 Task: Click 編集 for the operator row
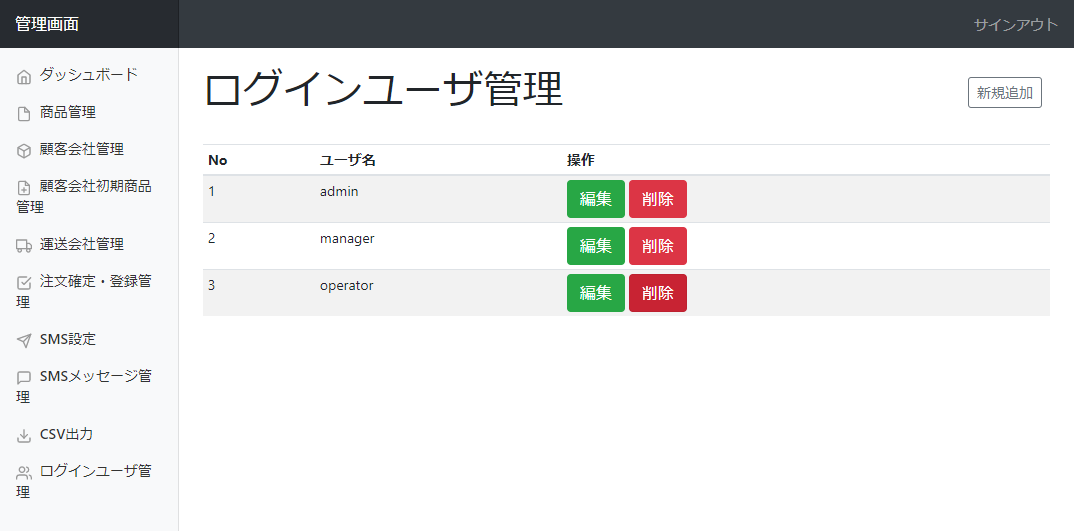coord(596,293)
